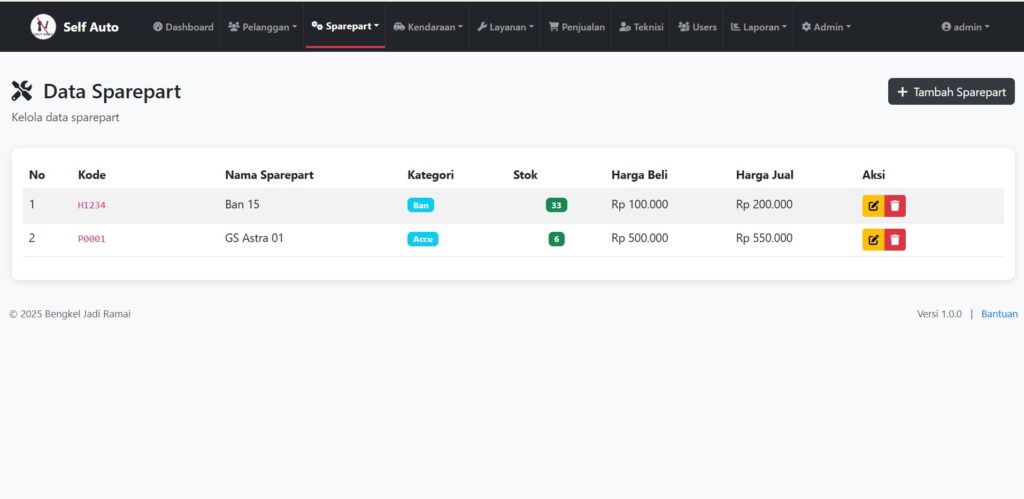Open the Admin settings dropdown
This screenshot has height=499, width=1024.
point(826,27)
